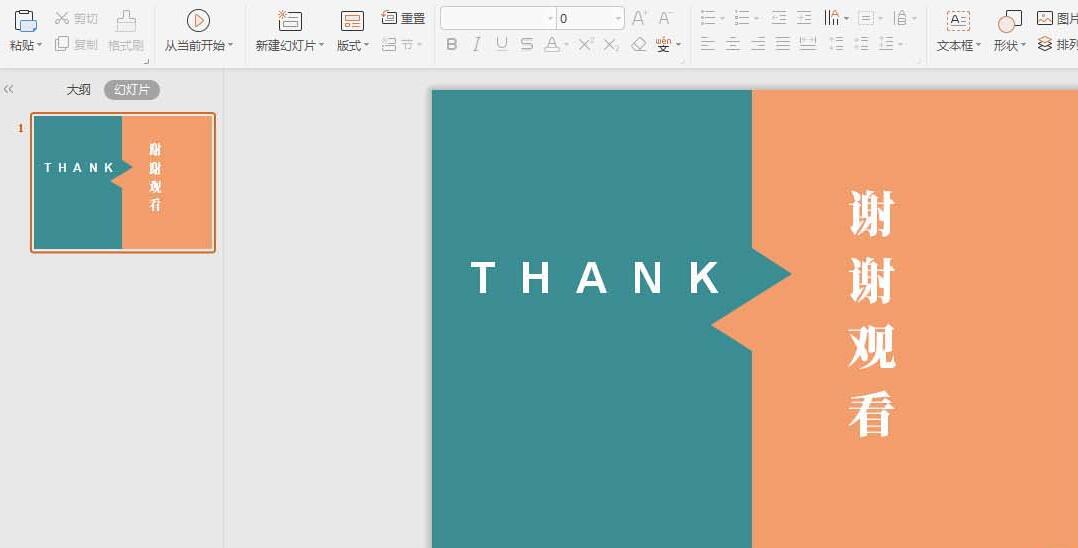Expand the 形状 shapes dropdown arrow
The width and height of the screenshot is (1078, 548).
tap(1024, 45)
